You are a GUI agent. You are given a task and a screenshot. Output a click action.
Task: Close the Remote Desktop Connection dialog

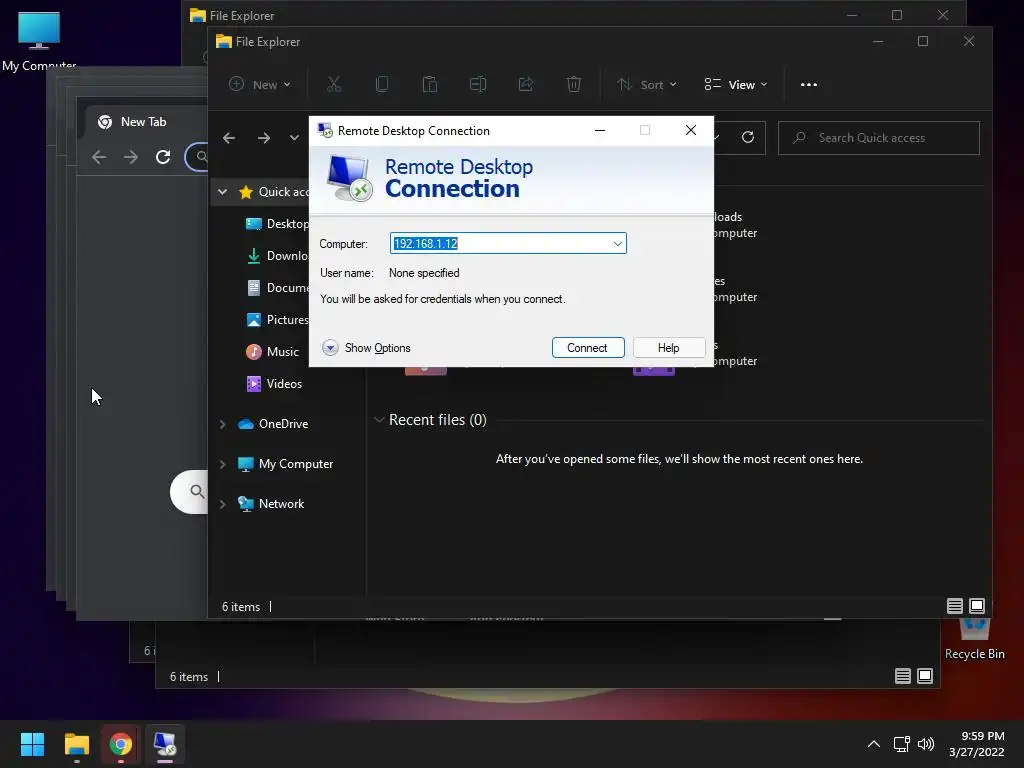[x=691, y=131]
